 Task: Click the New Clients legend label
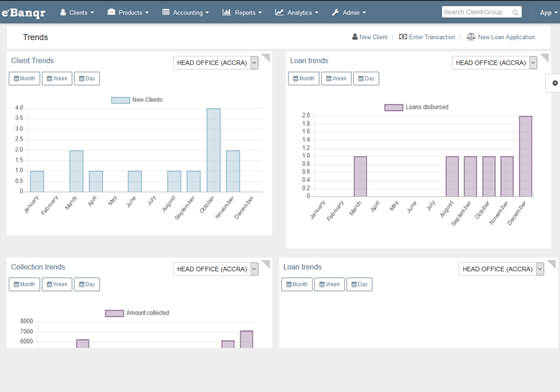pyautogui.click(x=148, y=100)
